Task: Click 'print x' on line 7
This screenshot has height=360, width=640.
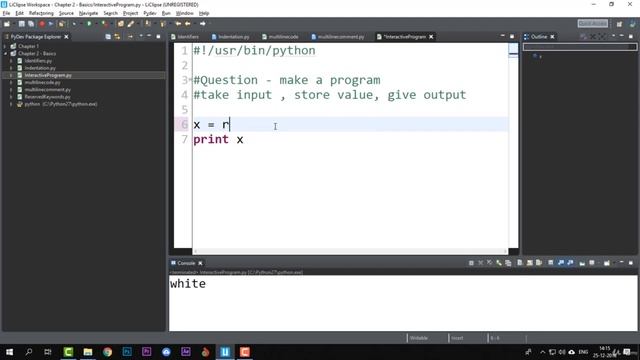Action: pos(218,140)
